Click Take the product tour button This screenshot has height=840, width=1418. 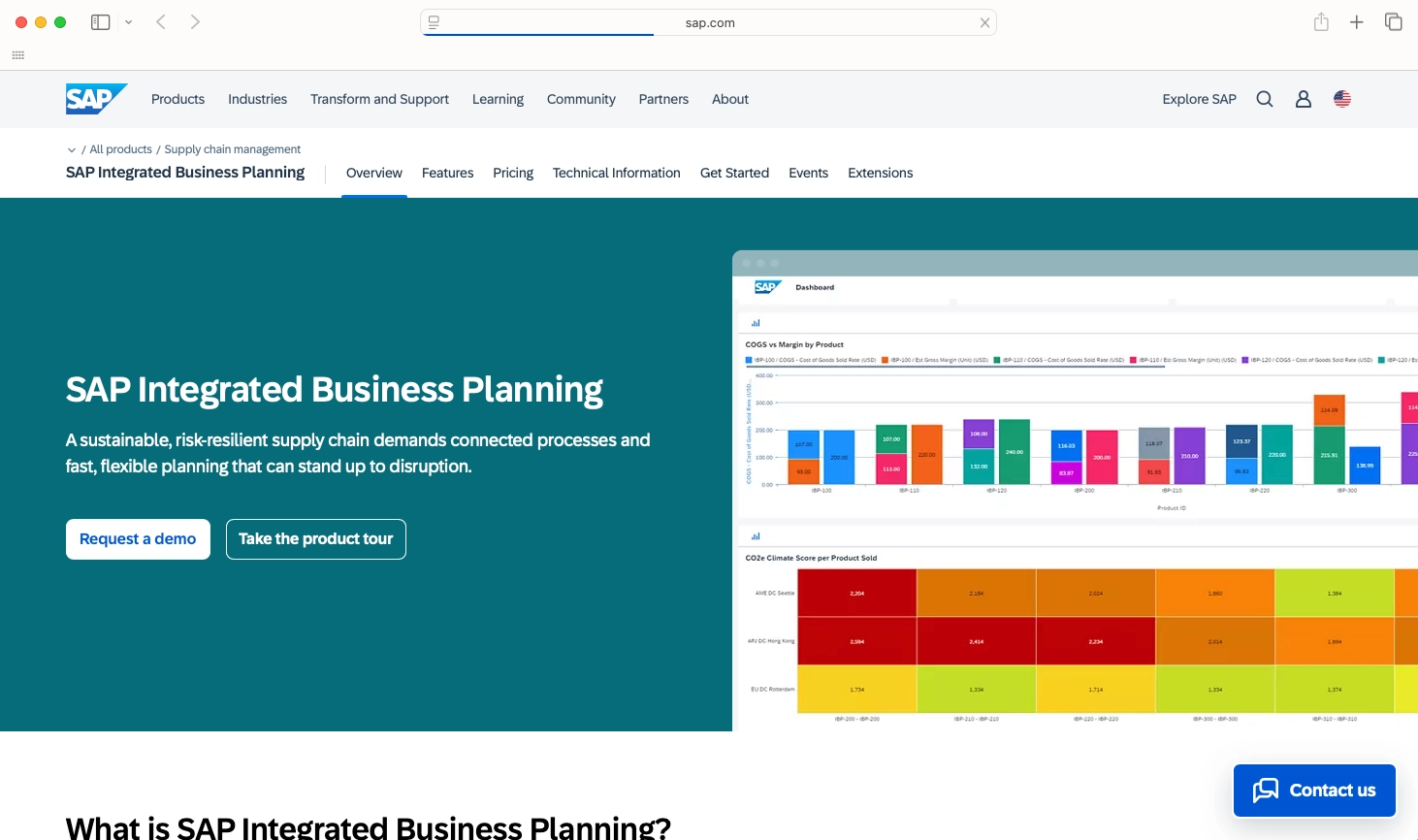tap(316, 539)
